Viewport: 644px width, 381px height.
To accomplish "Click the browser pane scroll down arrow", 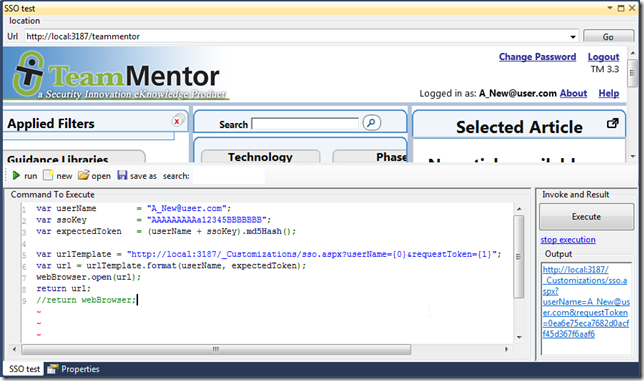I will pyautogui.click(x=632, y=156).
